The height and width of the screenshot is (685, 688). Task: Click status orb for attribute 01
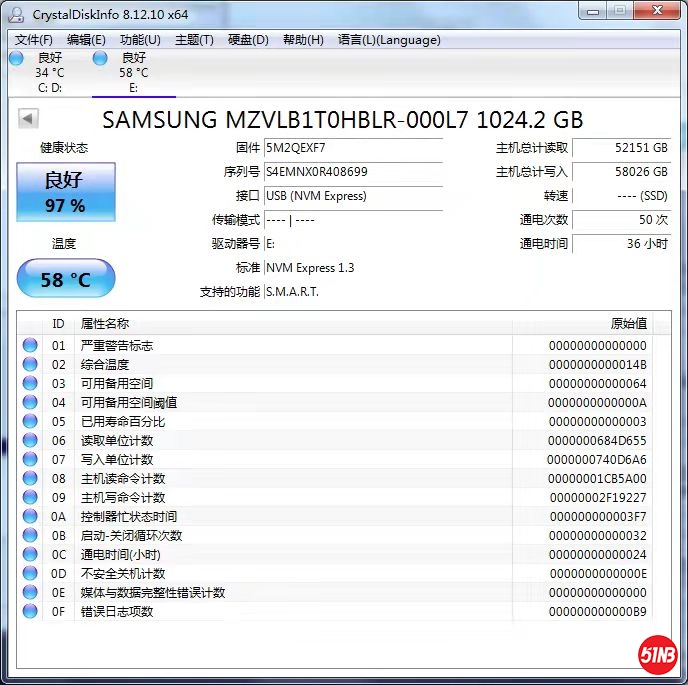(30, 346)
